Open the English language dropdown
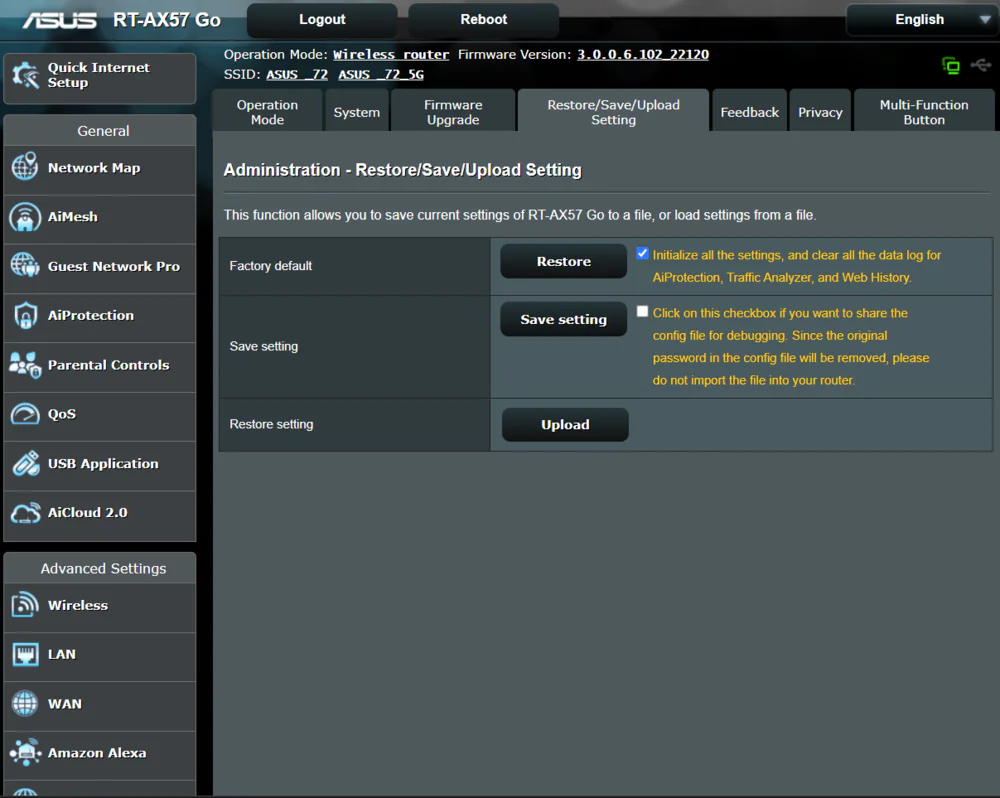Viewport: 1000px width, 798px height. pyautogui.click(x=922, y=20)
